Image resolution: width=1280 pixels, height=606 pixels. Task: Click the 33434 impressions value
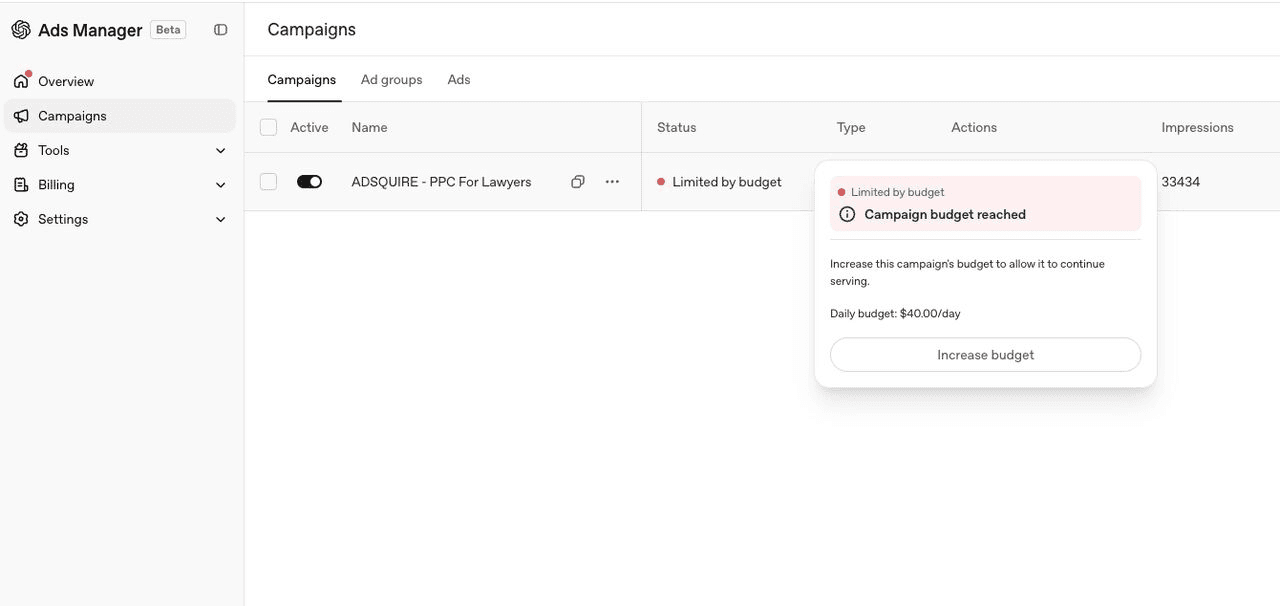[x=1181, y=182]
